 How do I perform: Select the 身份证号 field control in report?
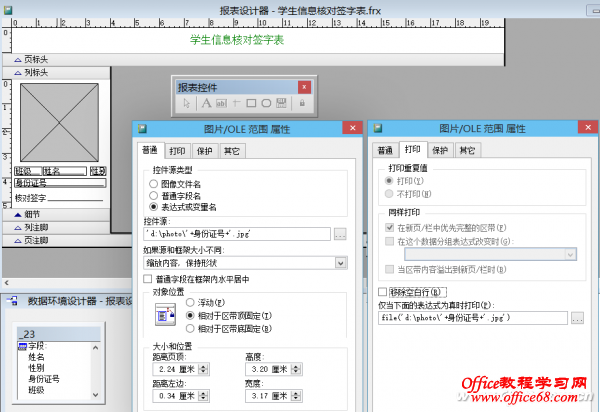[60, 183]
